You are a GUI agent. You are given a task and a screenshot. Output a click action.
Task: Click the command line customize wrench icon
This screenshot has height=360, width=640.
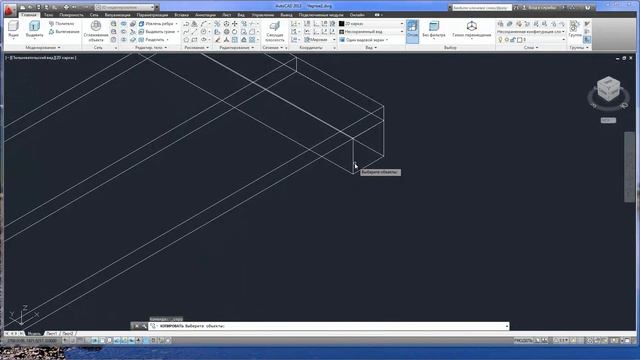click(x=144, y=326)
